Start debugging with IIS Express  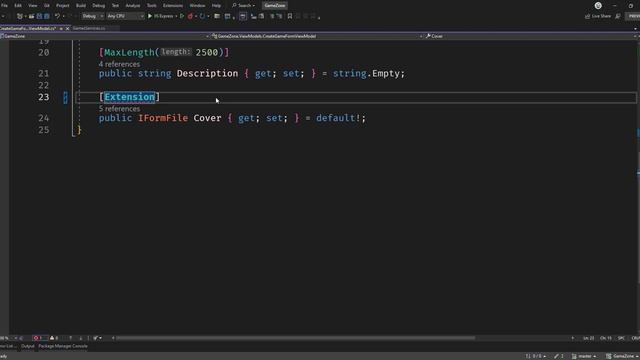pyautogui.click(x=160, y=16)
